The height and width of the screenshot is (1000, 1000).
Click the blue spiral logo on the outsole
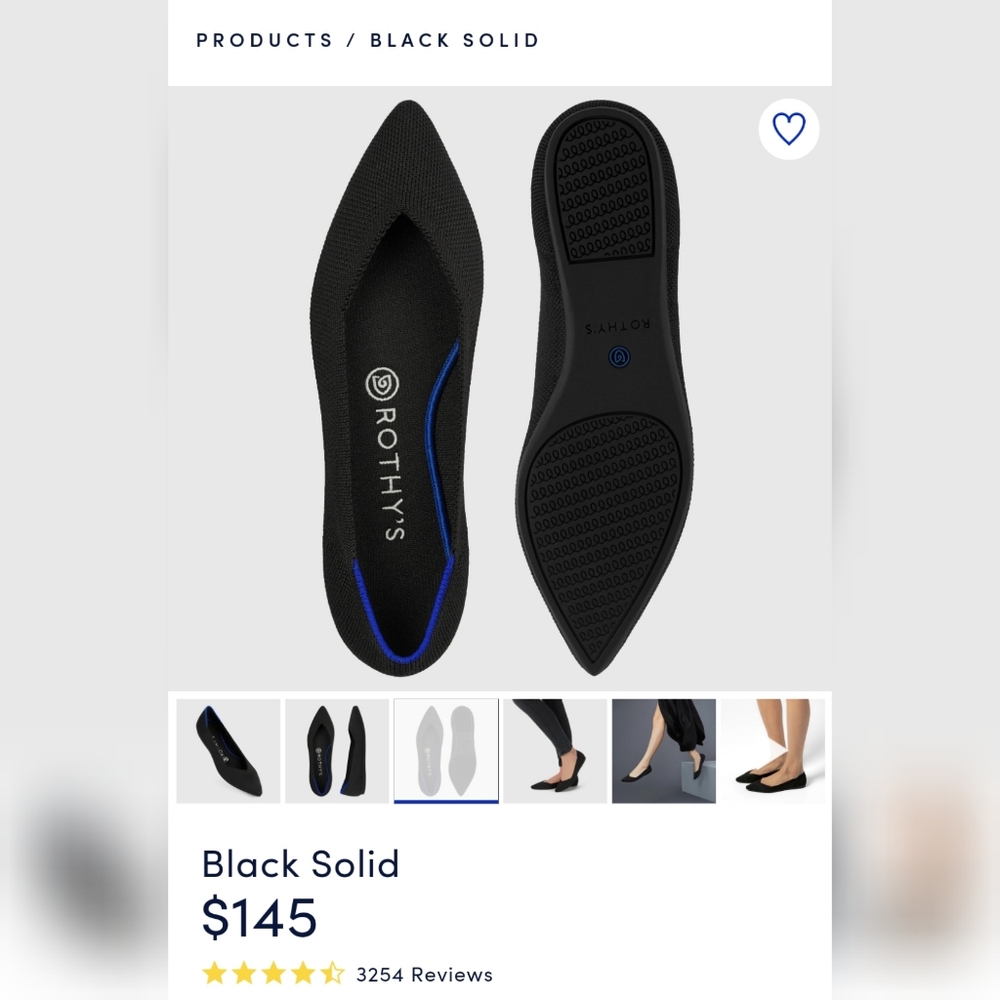(619, 357)
